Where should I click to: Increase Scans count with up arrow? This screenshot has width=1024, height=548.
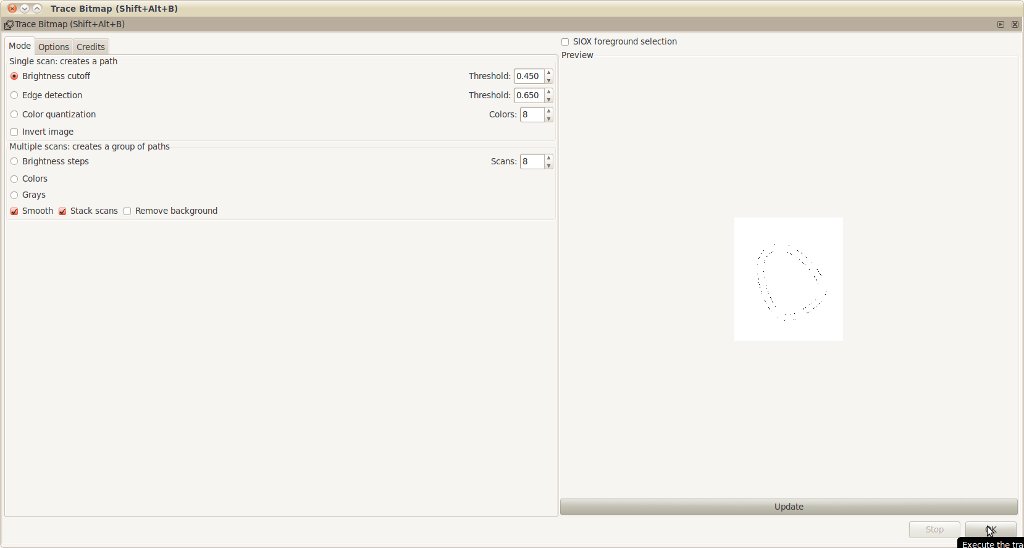click(x=549, y=157)
